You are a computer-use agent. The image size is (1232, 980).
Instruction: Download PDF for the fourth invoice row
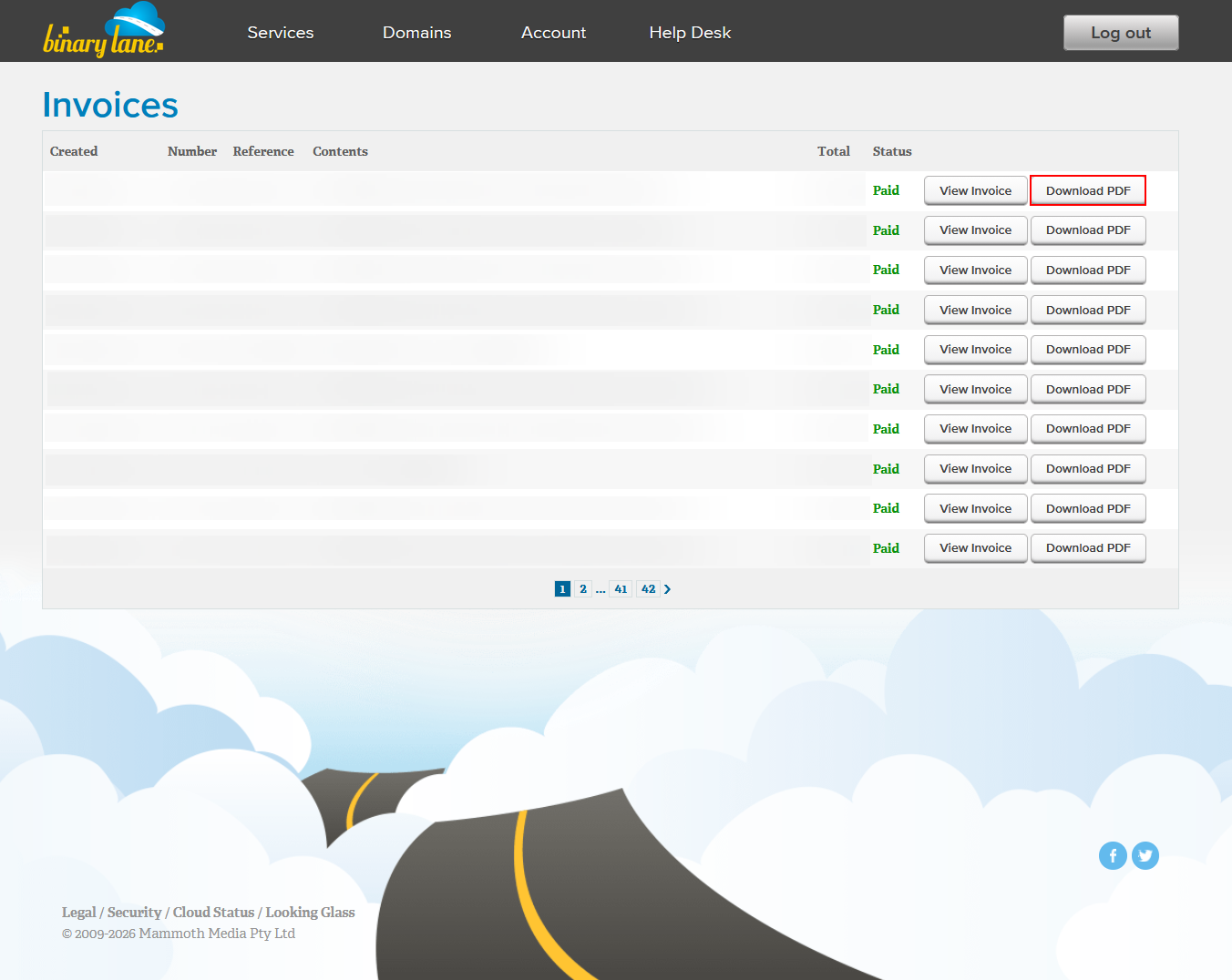[1088, 311]
